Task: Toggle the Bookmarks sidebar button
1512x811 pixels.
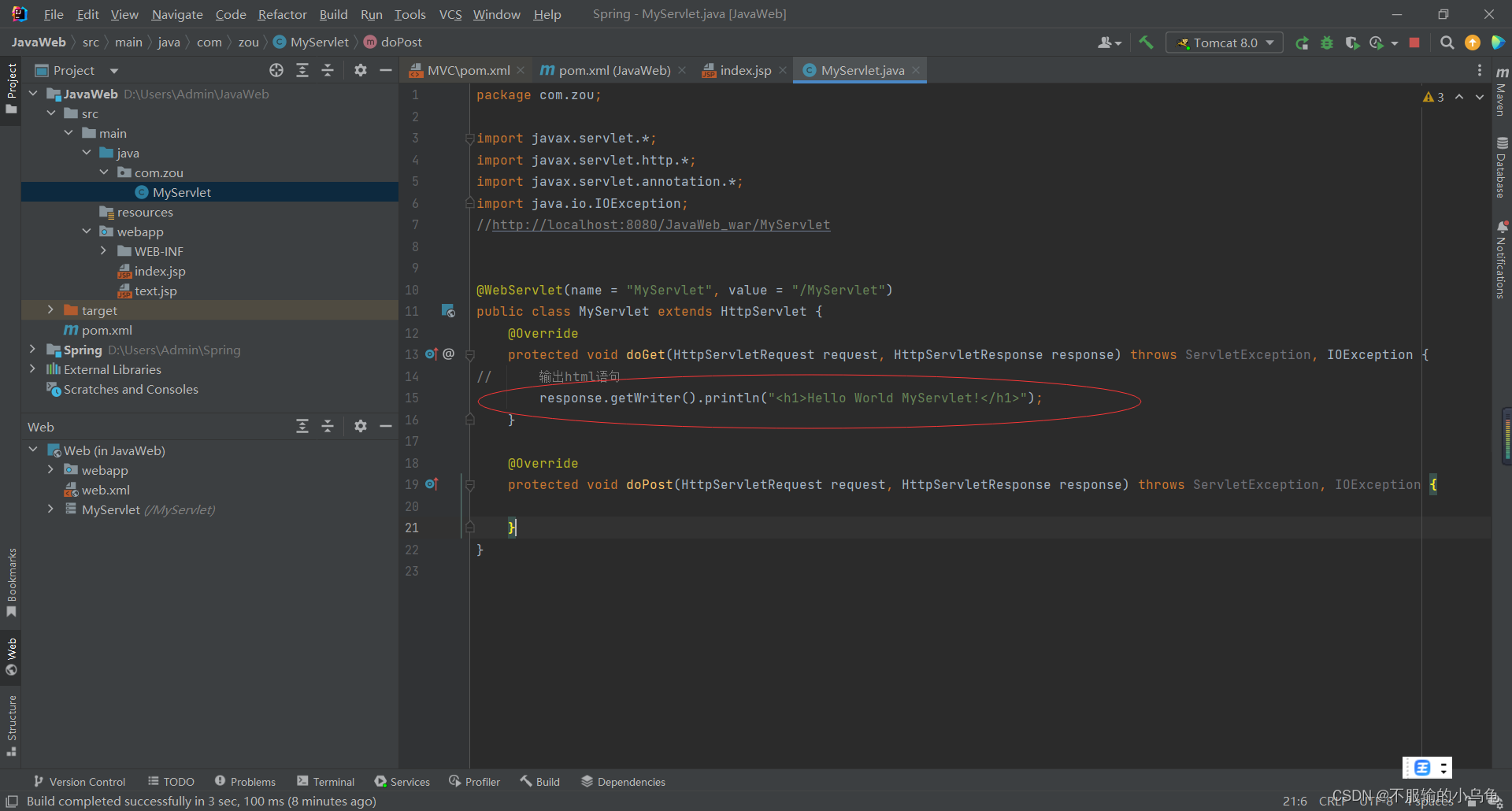Action: 11,583
